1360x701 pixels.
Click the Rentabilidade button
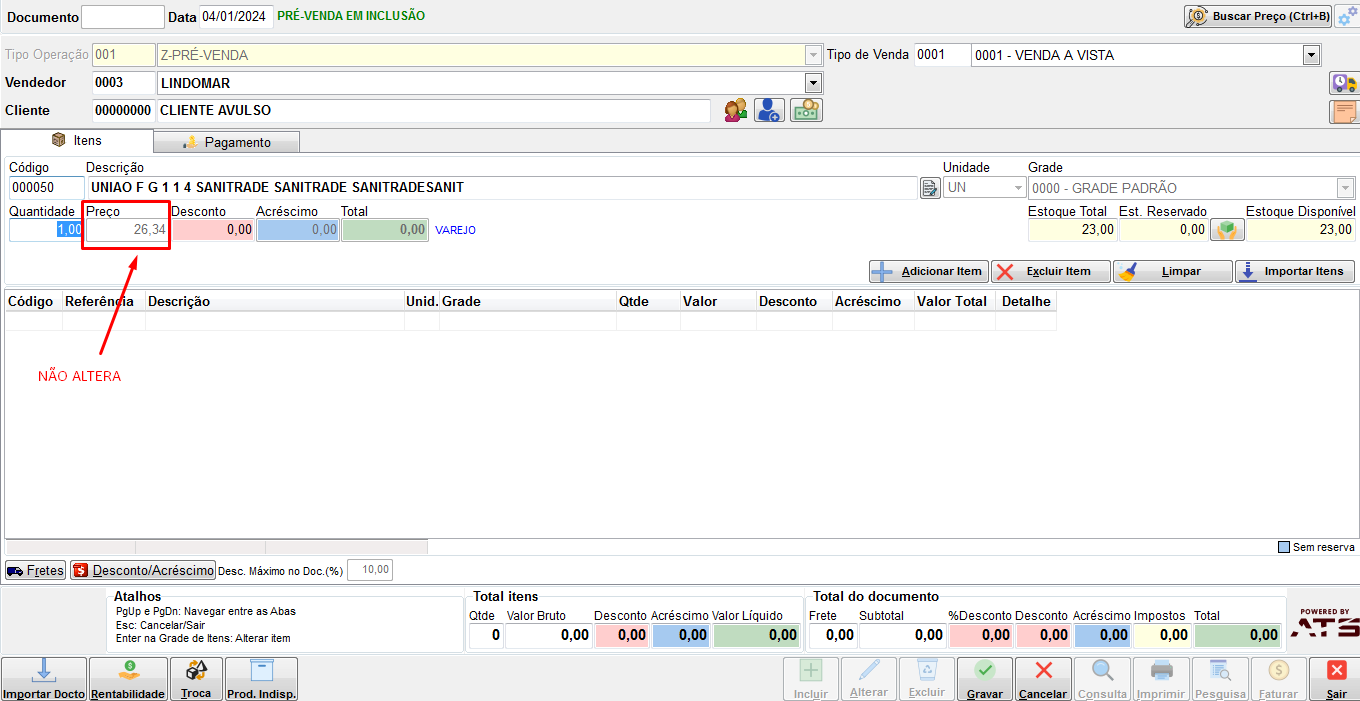click(x=128, y=679)
